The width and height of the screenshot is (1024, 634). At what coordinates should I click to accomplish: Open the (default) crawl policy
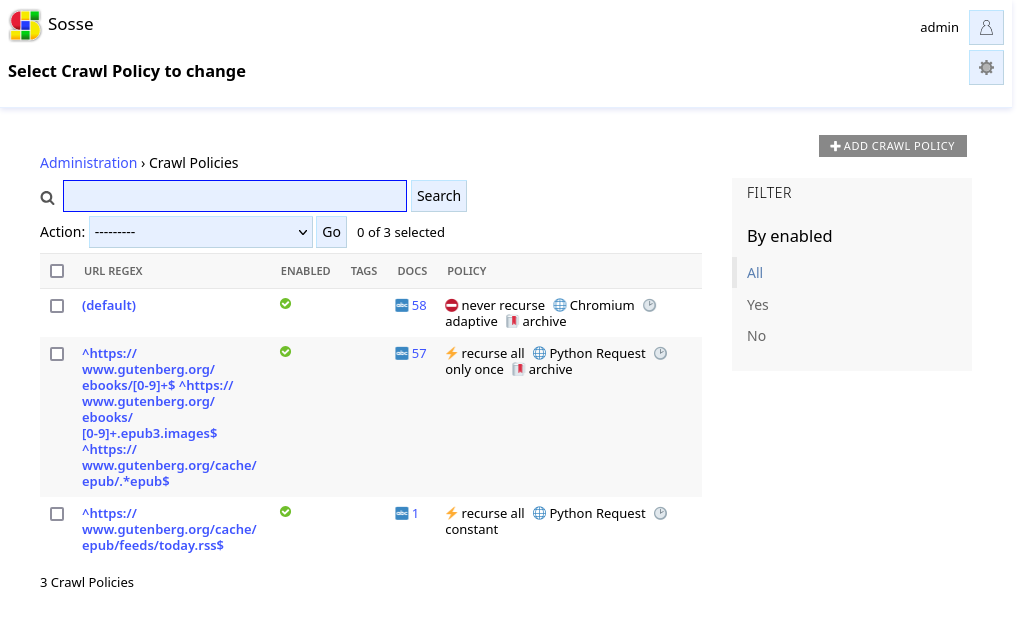(x=109, y=306)
